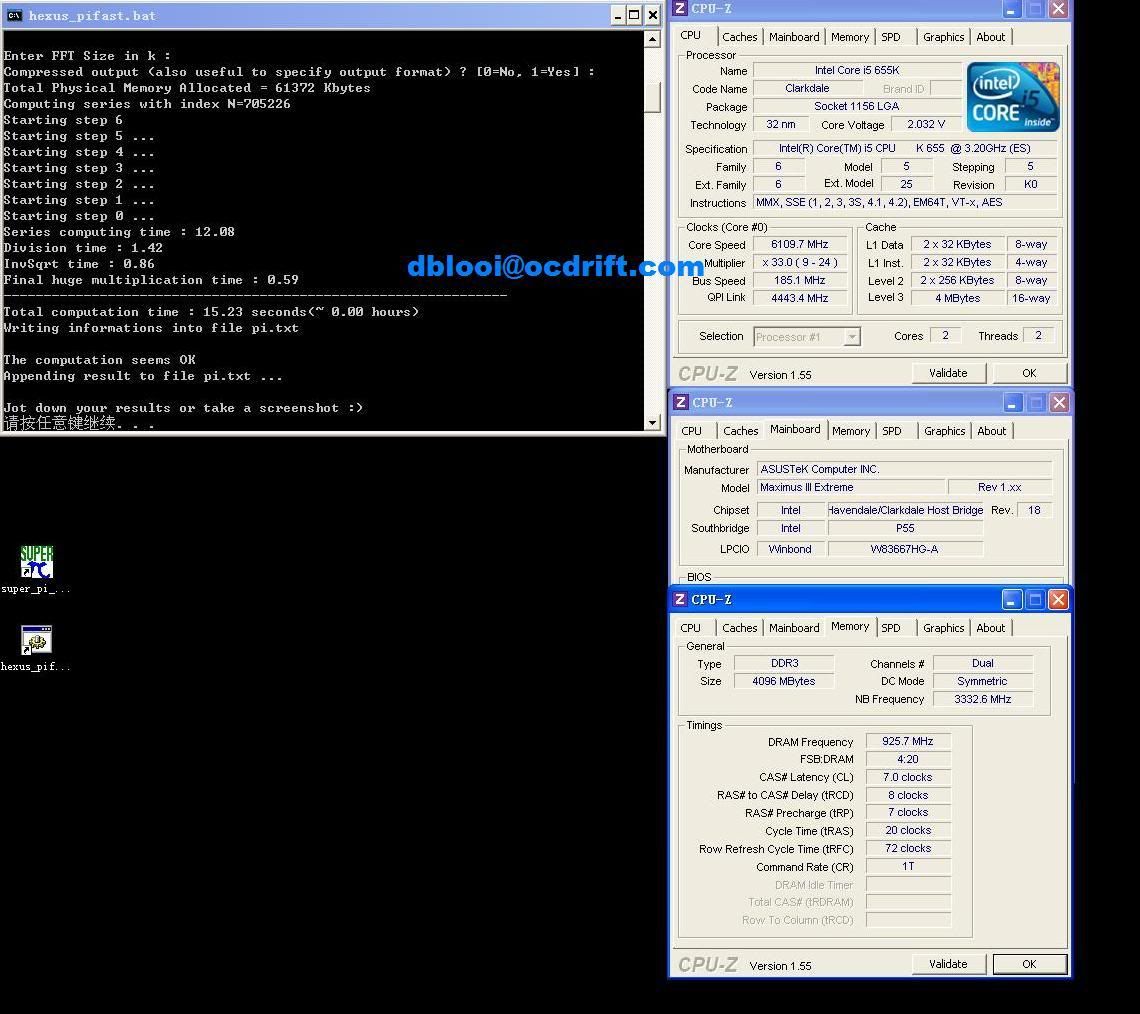Click the Intel Core i5 logo badge
The width and height of the screenshot is (1140, 1014).
pos(1012,97)
